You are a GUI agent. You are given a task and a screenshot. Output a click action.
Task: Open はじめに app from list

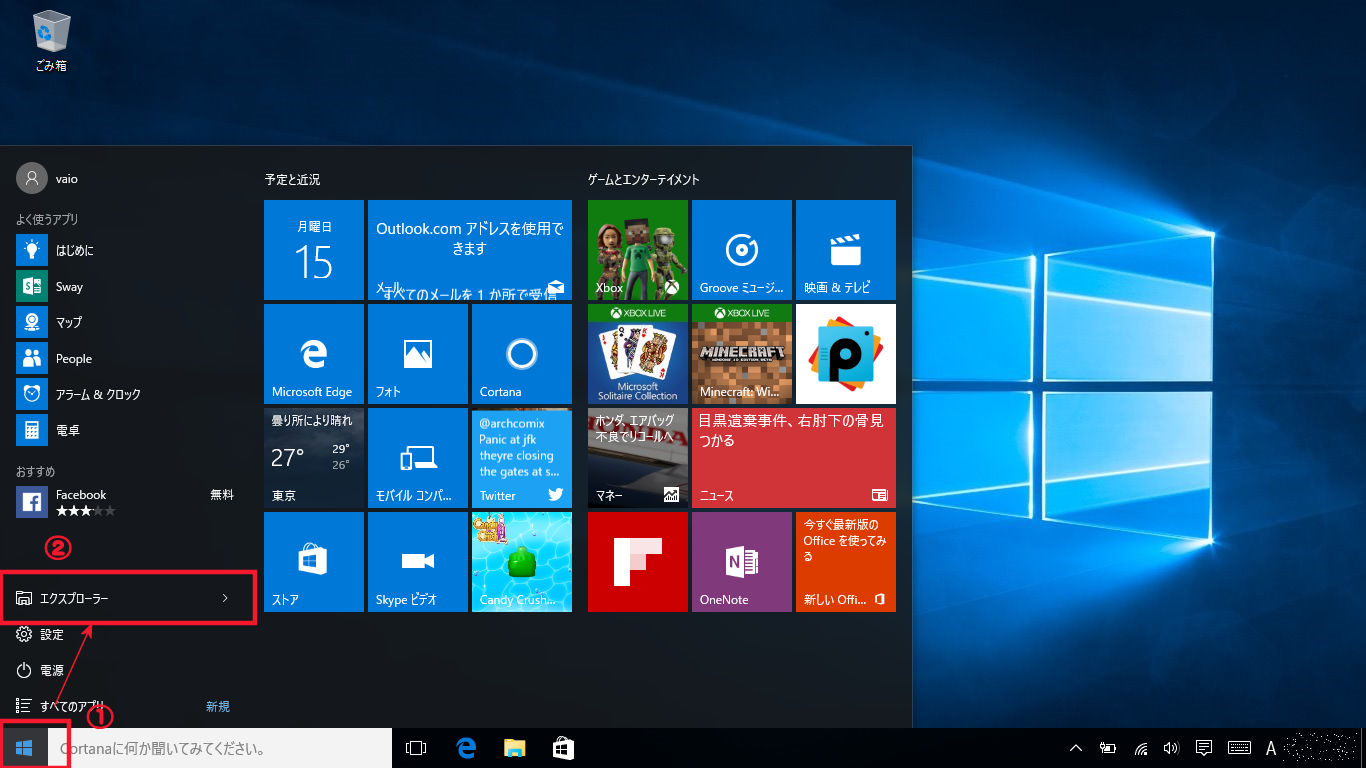pos(128,250)
